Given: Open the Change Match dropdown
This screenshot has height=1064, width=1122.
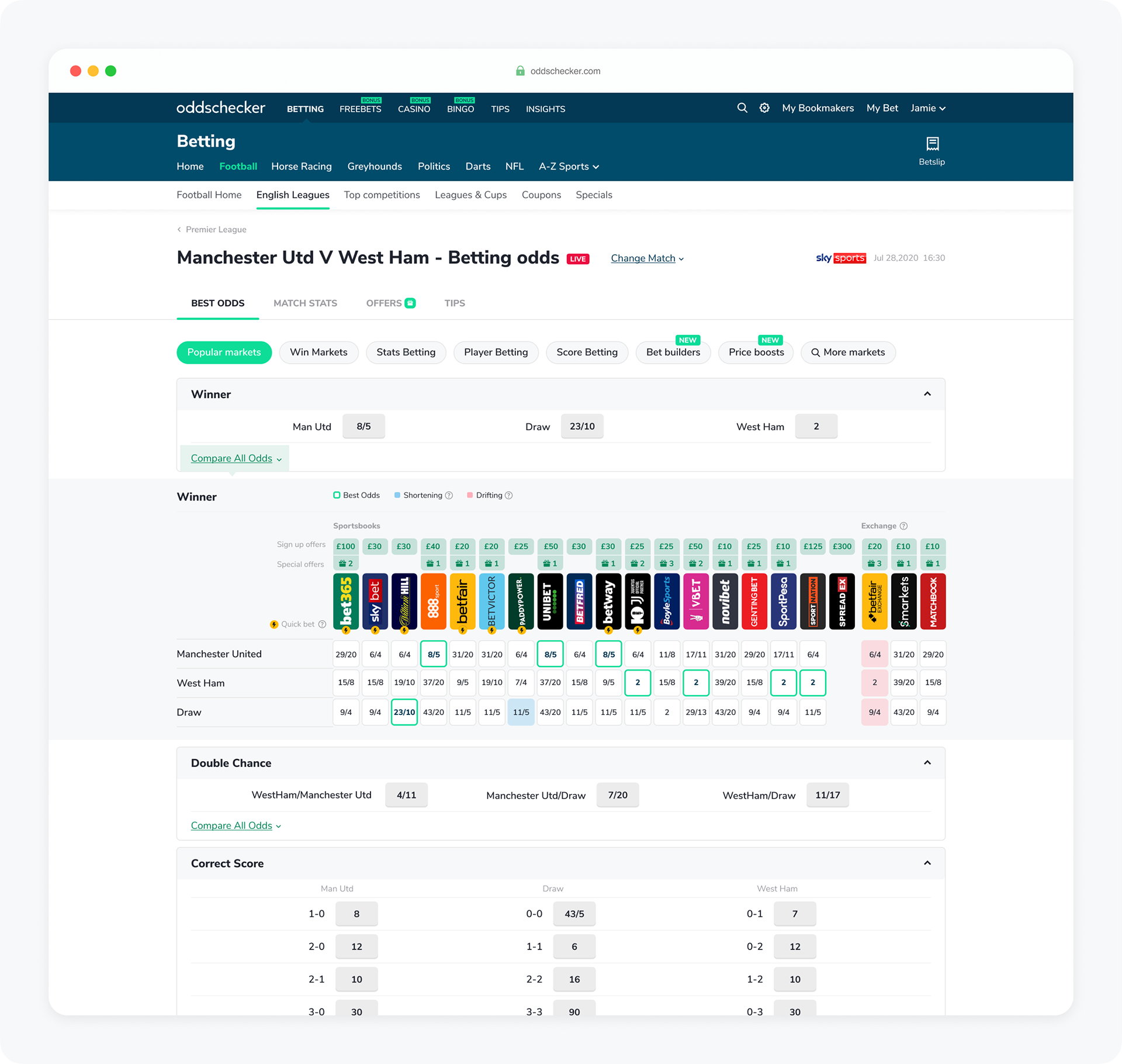Looking at the screenshot, I should click(647, 258).
